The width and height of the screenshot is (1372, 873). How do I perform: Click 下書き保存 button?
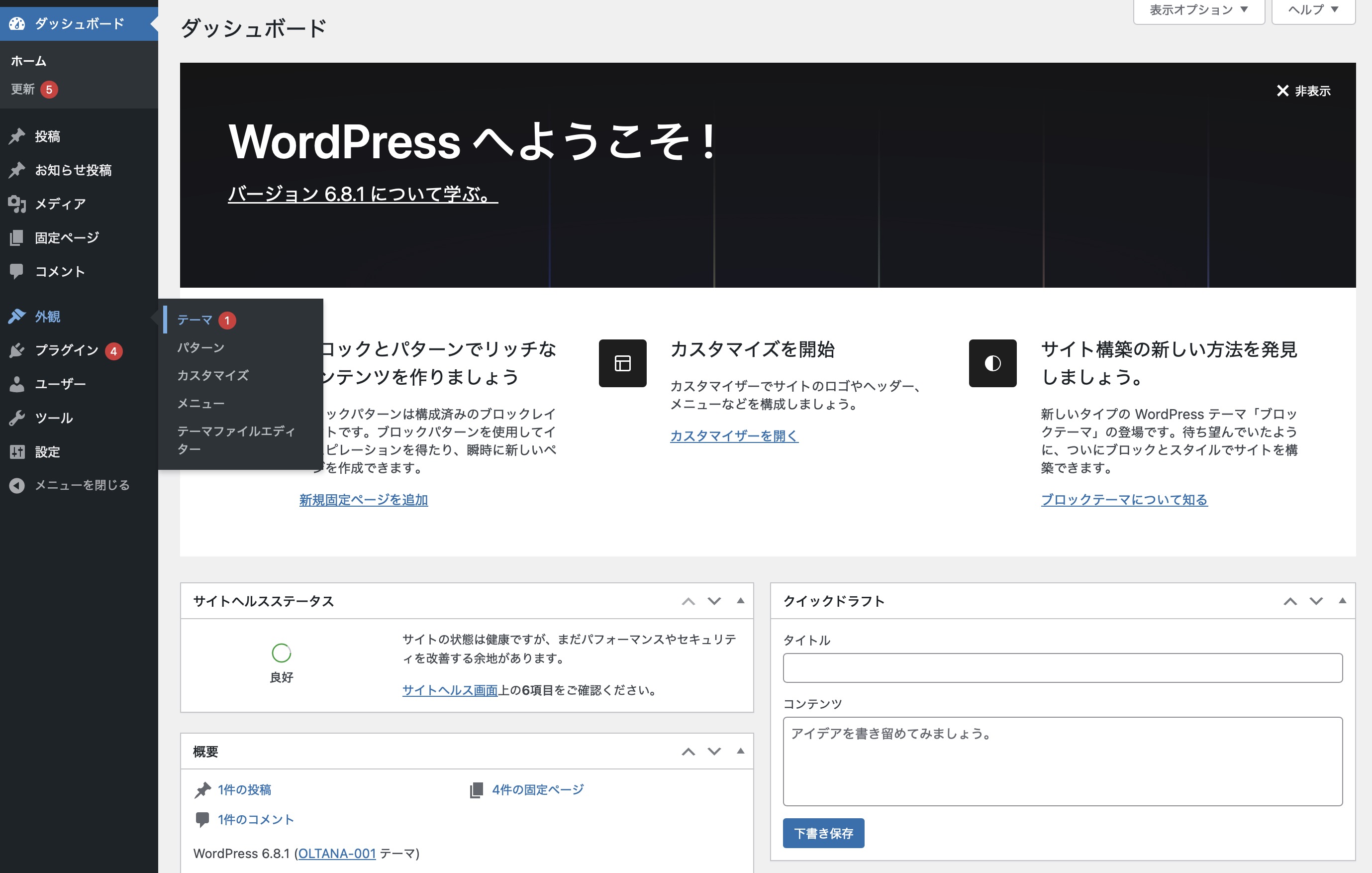pyautogui.click(x=823, y=833)
